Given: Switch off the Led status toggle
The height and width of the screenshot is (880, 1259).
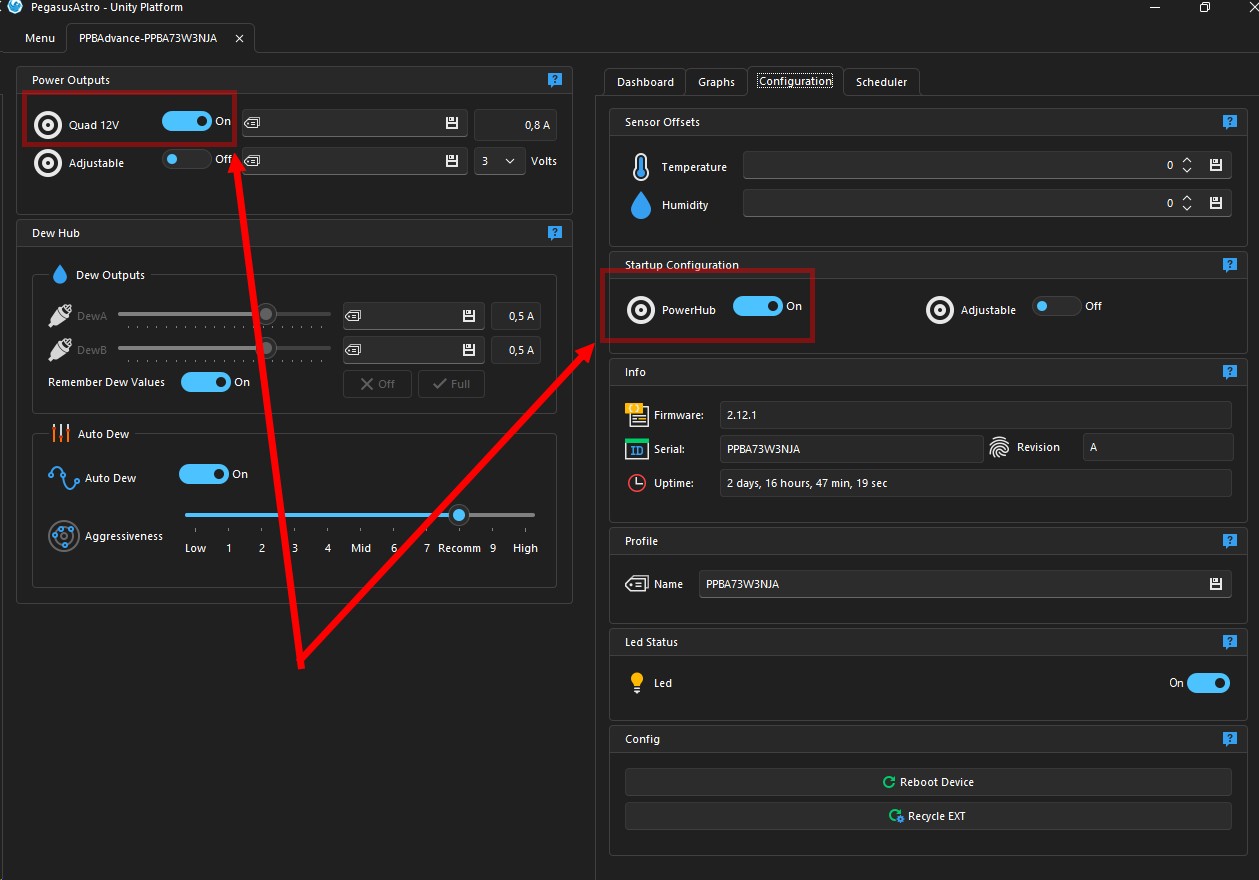Looking at the screenshot, I should click(x=1208, y=683).
